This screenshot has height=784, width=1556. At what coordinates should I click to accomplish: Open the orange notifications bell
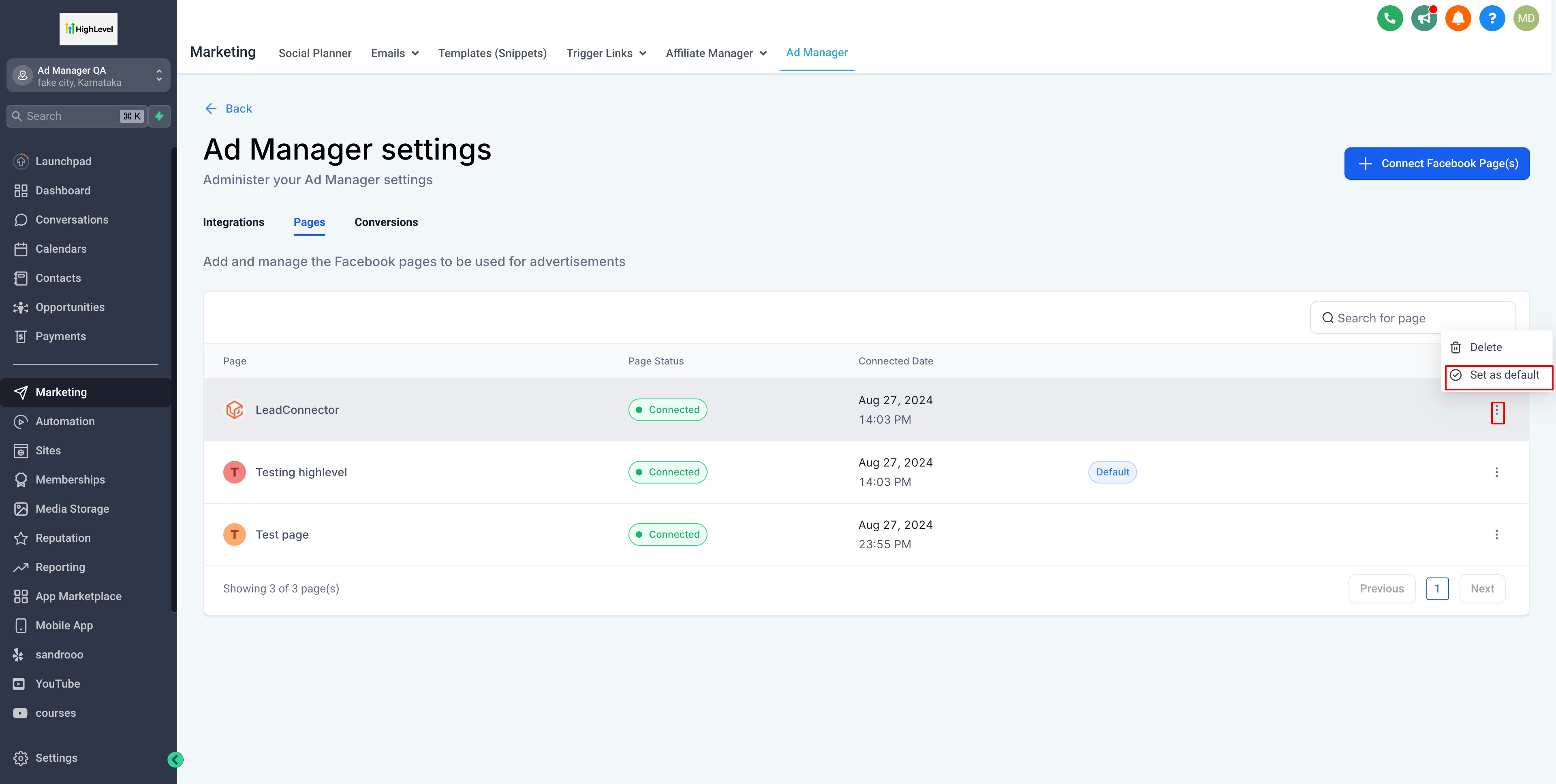[x=1458, y=18]
